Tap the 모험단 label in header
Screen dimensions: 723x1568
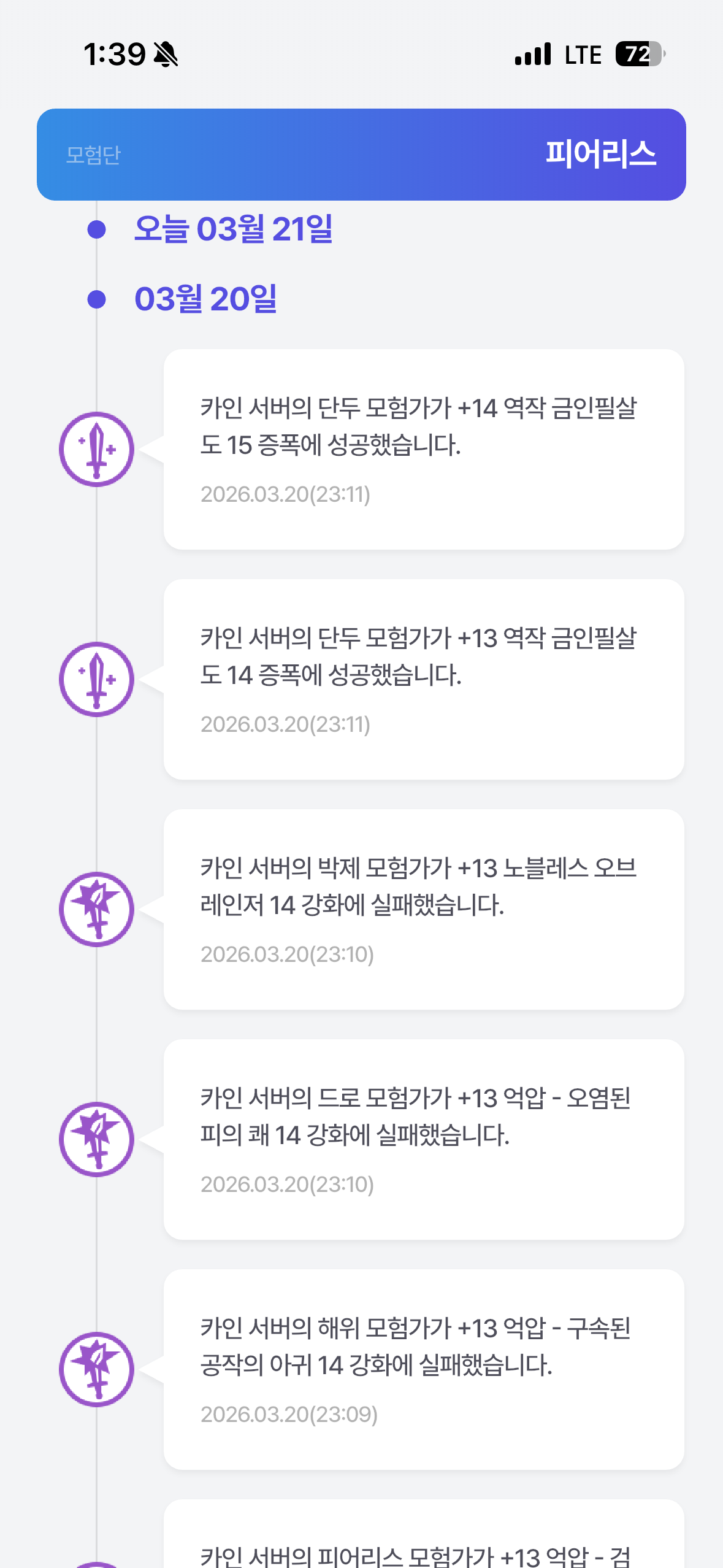(93, 155)
